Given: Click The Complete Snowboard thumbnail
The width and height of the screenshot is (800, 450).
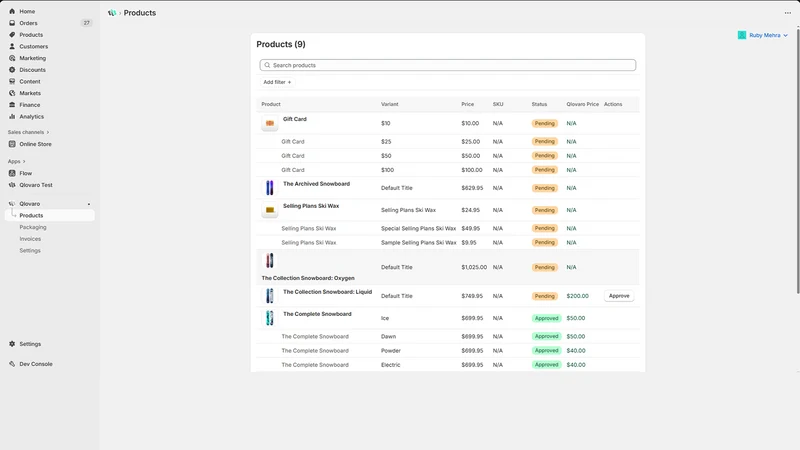Looking at the screenshot, I should coord(270,318).
